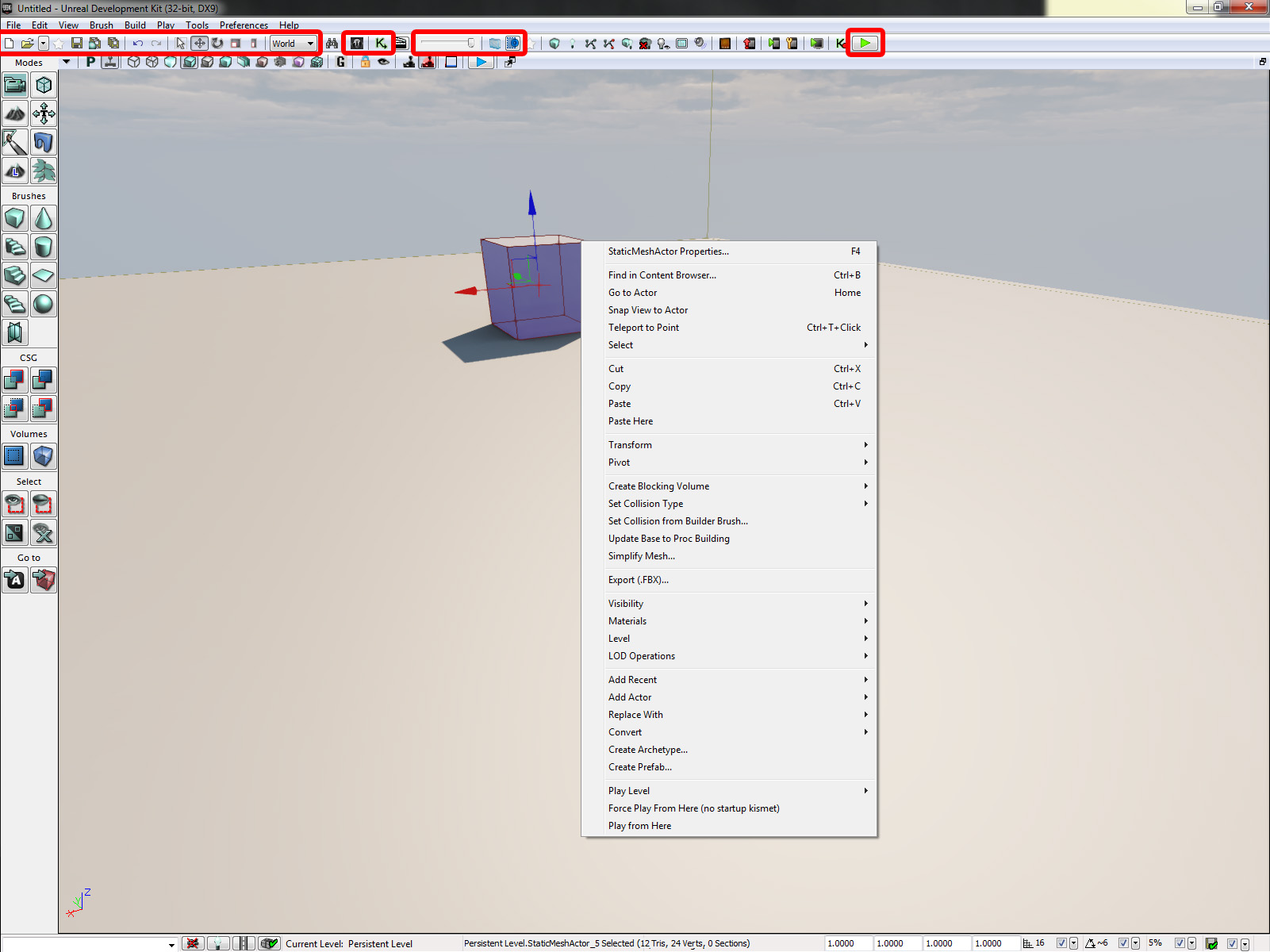The width and height of the screenshot is (1270, 952).
Task: Open the Find actors binoculars icon
Action: click(x=332, y=44)
